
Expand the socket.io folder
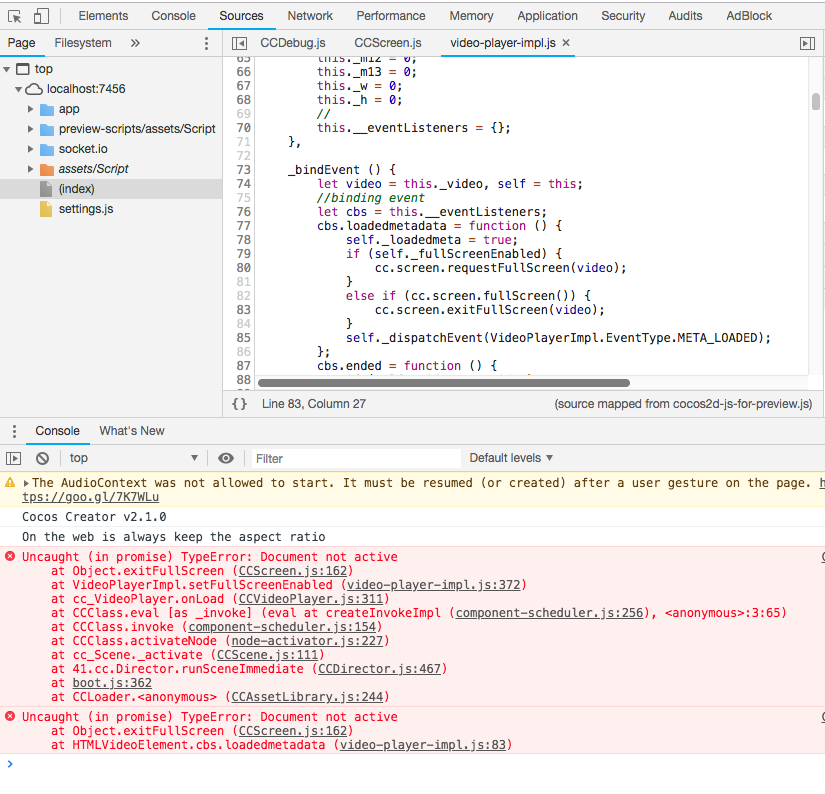[31, 149]
